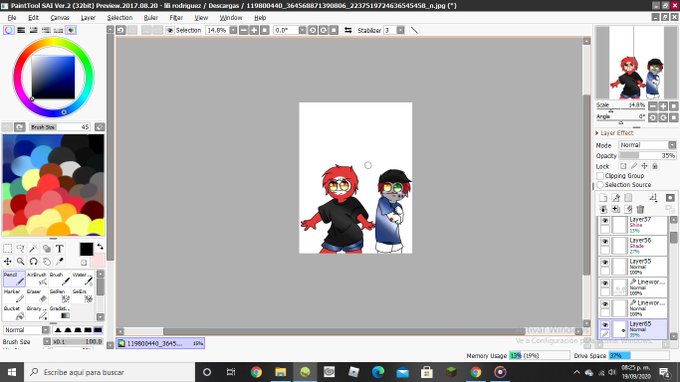This screenshot has width=680, height=382.
Task: Click the black foreground color swatch
Action: click(86, 249)
